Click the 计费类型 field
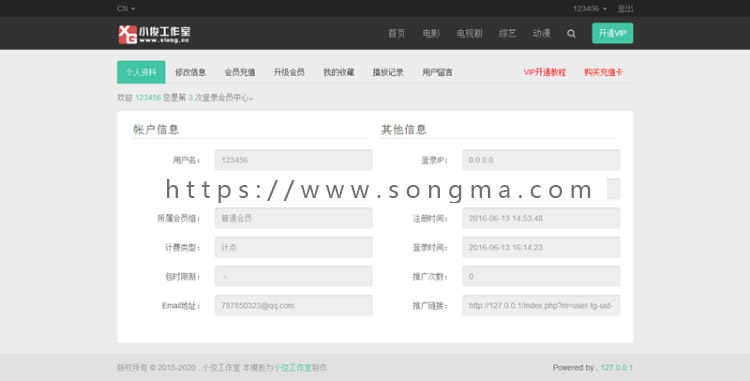 (293, 247)
